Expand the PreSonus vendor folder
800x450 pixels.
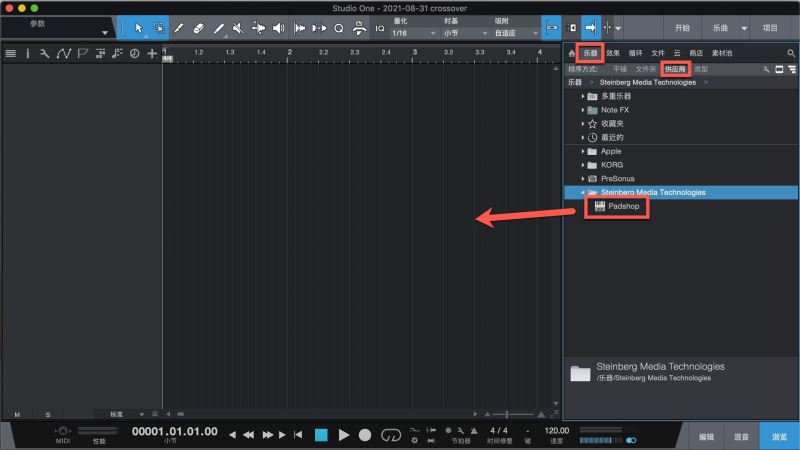point(583,179)
